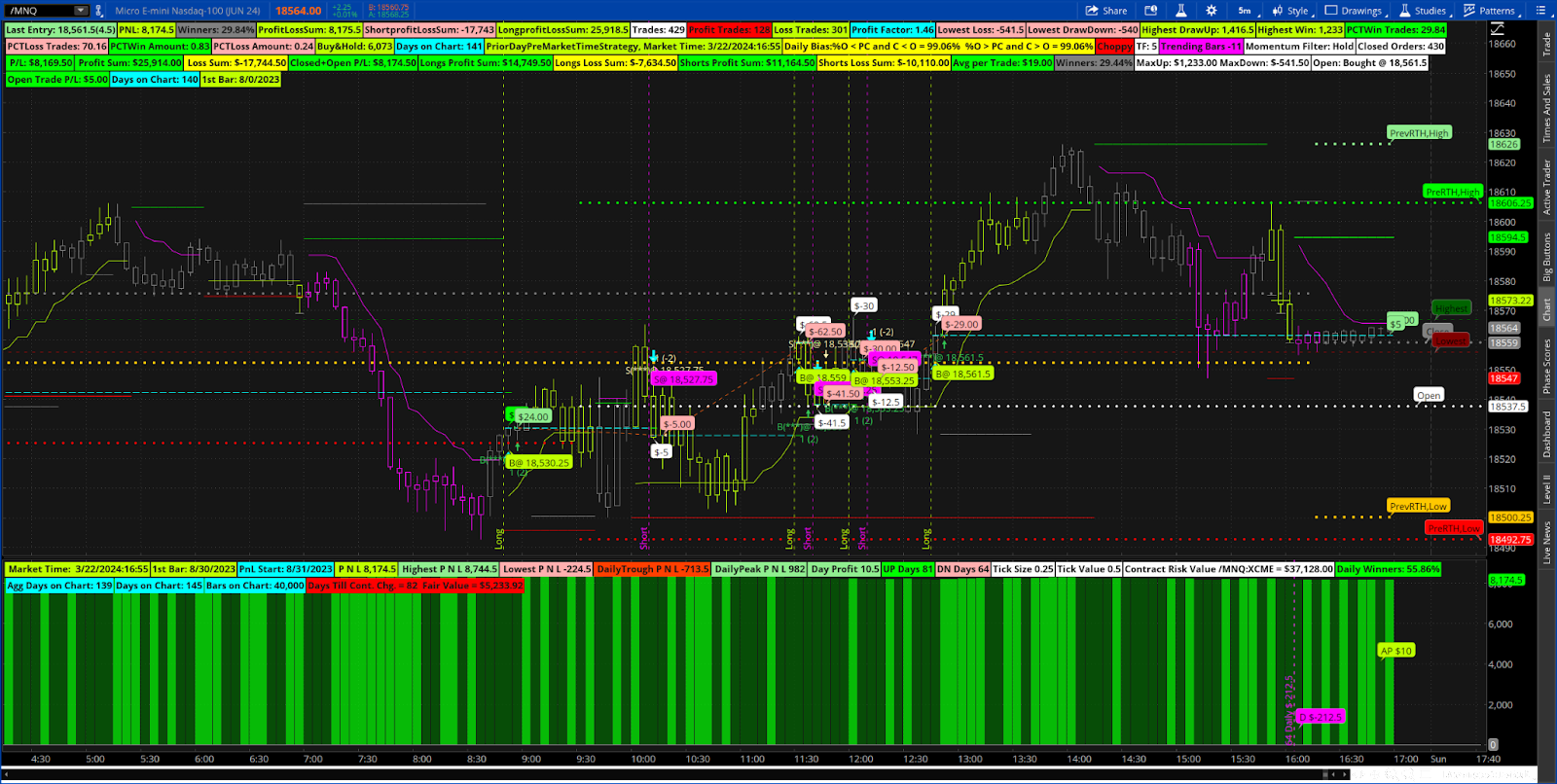The width and height of the screenshot is (1557, 784).
Task: Toggle the Live News side panel
Action: click(x=1546, y=542)
